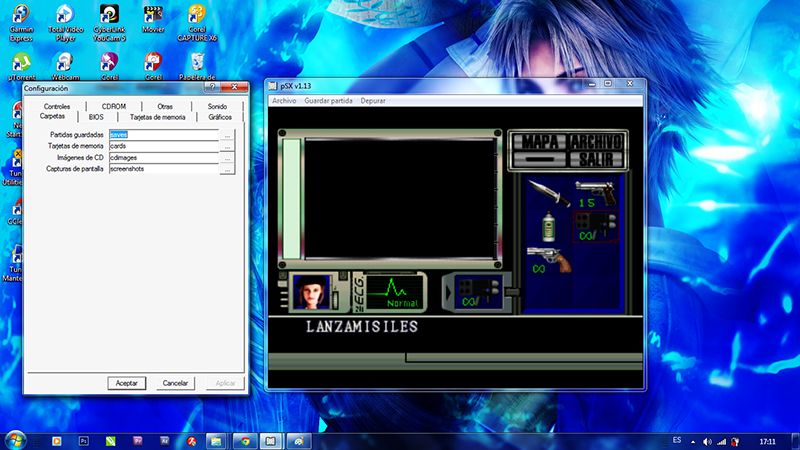The width and height of the screenshot is (800, 450).
Task: Click the Capturas de pantalla folder field
Action: [164, 169]
